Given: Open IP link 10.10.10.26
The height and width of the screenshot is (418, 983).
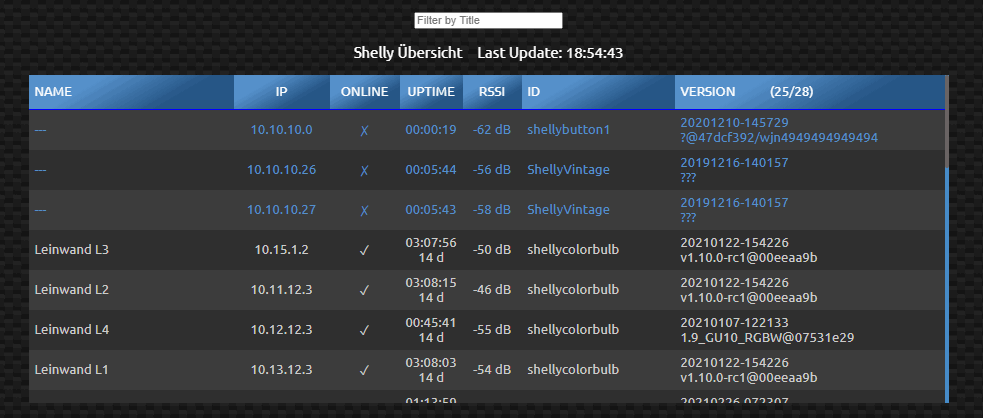Looking at the screenshot, I should coord(281,170).
